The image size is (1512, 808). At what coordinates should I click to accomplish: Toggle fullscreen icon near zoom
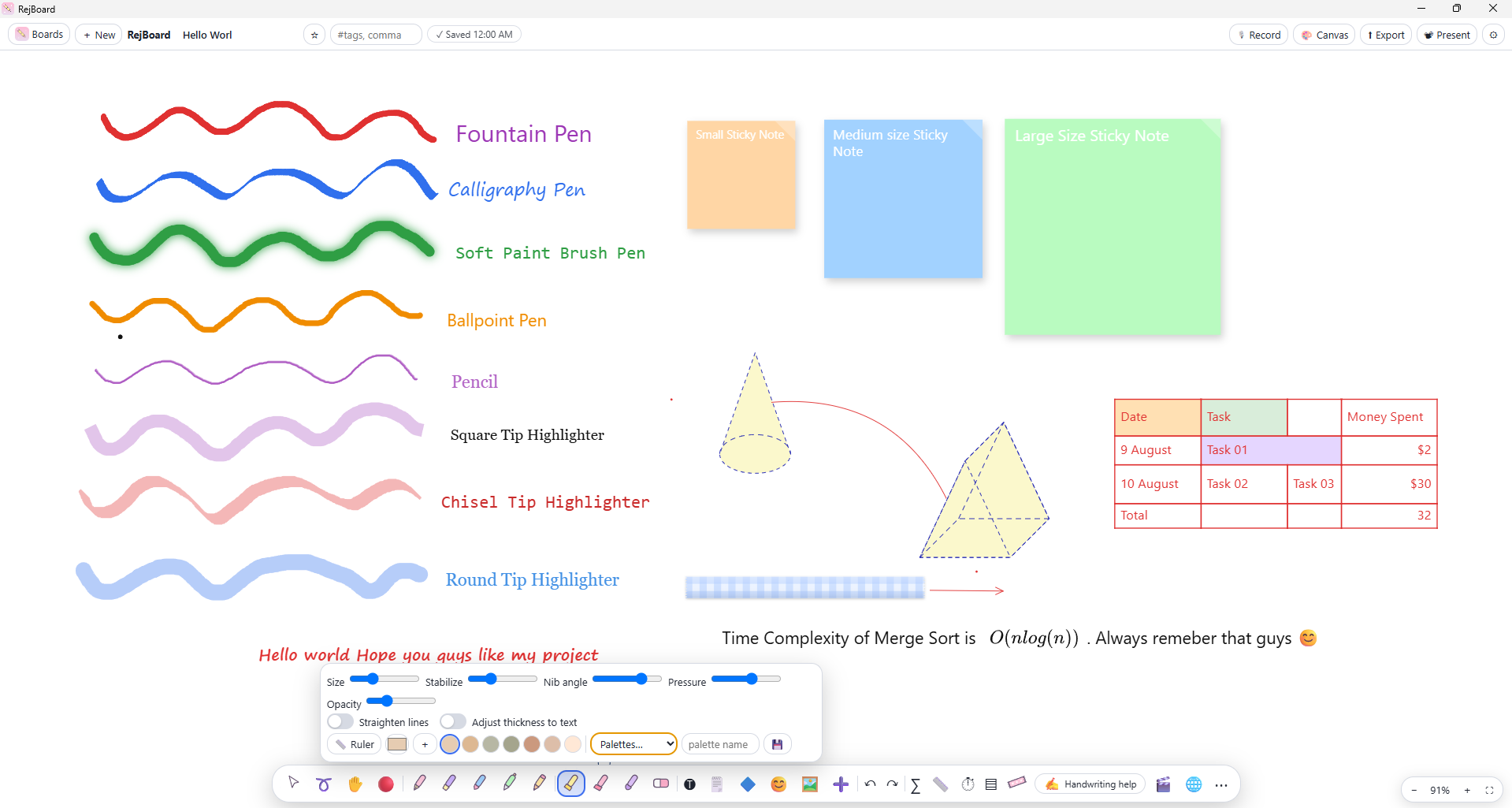(x=1489, y=790)
